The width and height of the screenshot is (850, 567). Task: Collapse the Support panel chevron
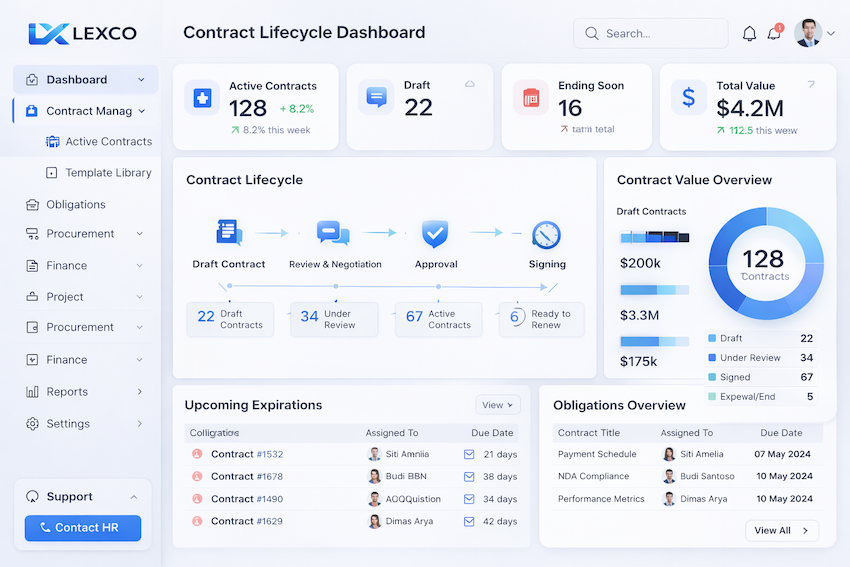[x=134, y=497]
